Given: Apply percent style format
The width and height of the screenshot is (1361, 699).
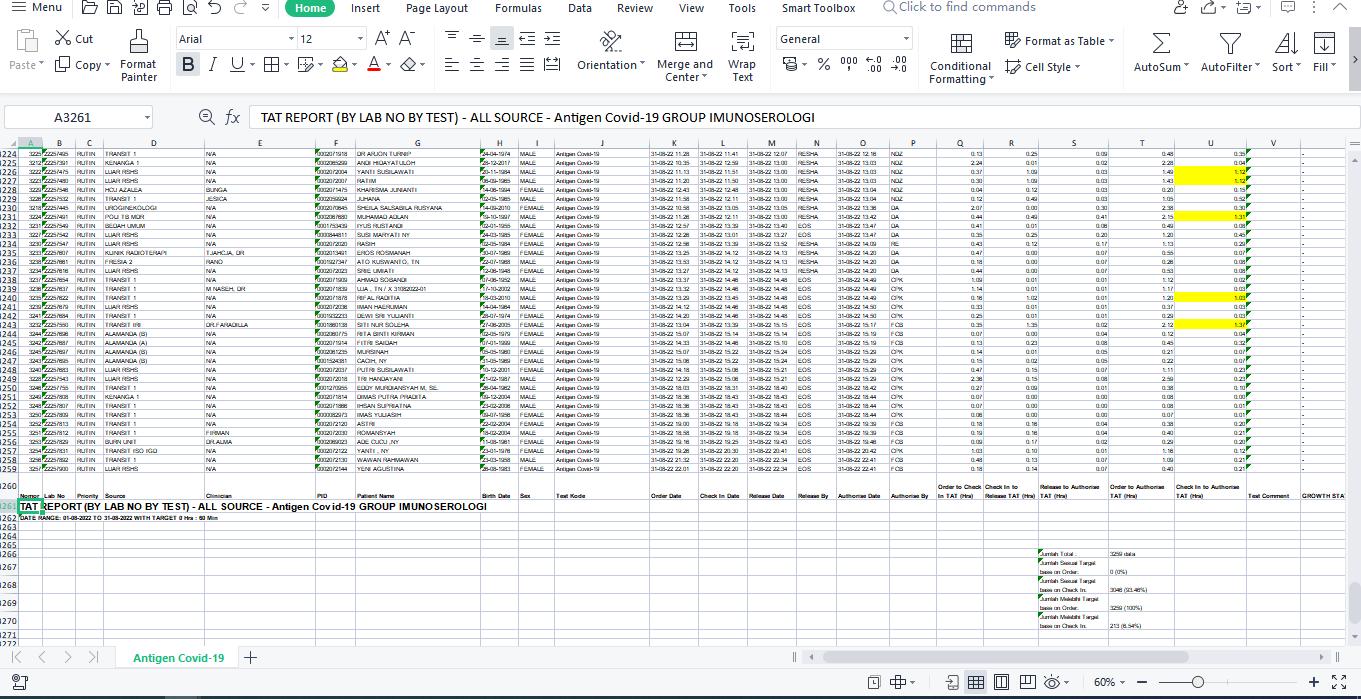Looking at the screenshot, I should click(823, 64).
